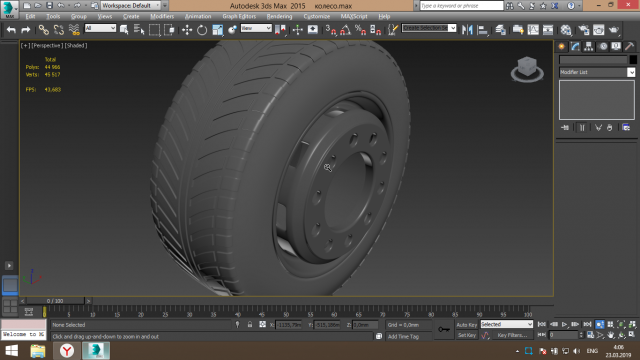Open the Select by Name dialog
This screenshot has width=640, height=360.
click(139, 30)
